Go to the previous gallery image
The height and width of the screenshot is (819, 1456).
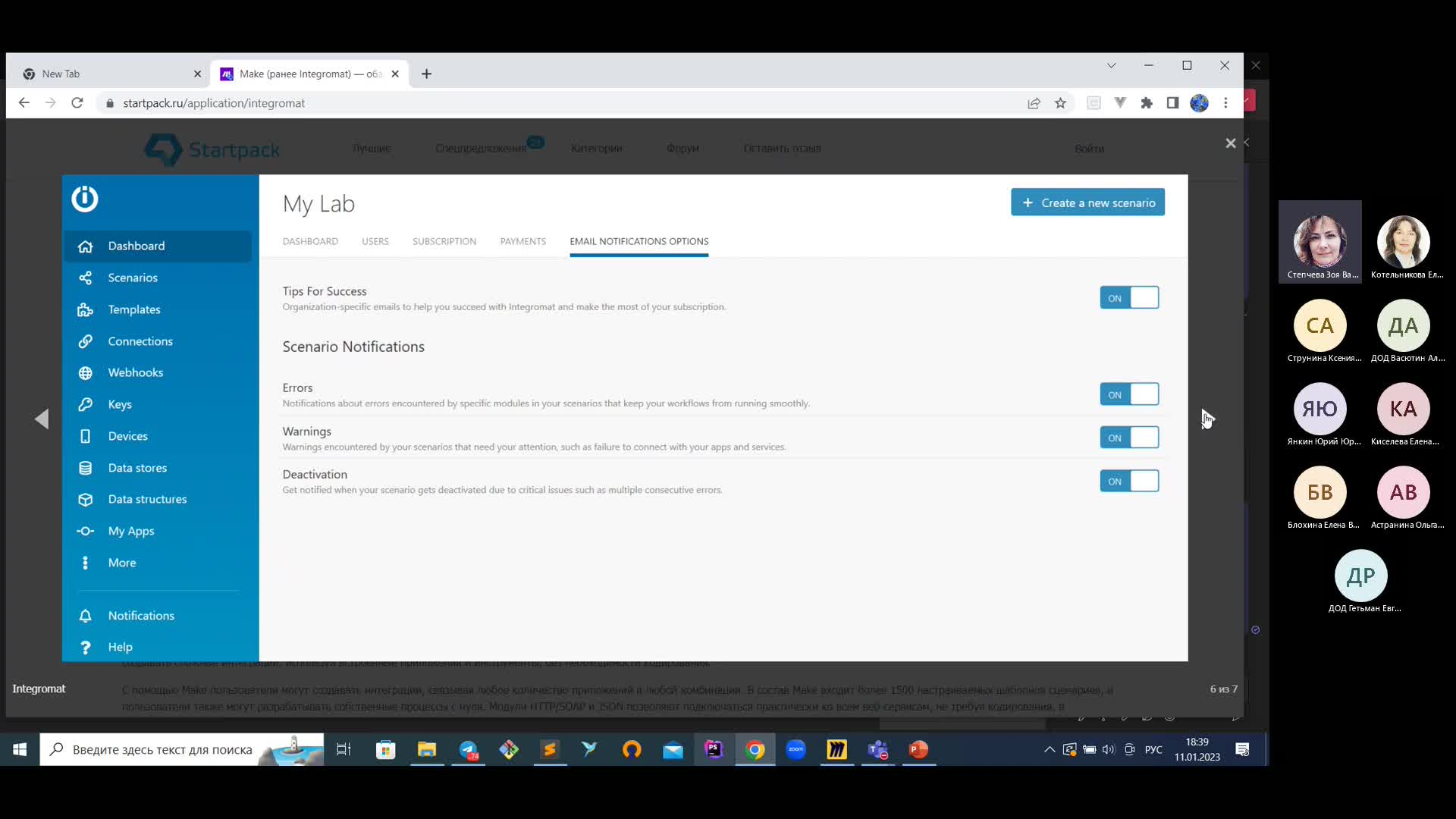[42, 419]
